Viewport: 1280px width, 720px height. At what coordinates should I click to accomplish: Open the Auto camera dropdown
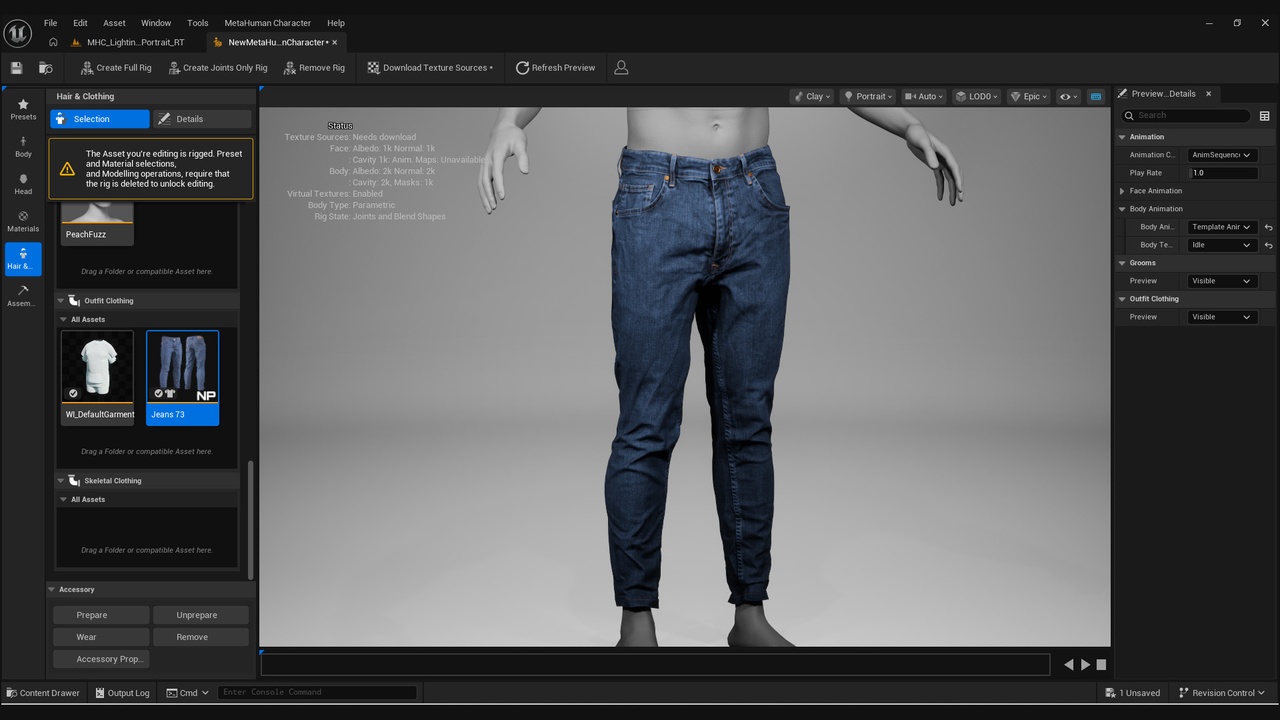(924, 97)
